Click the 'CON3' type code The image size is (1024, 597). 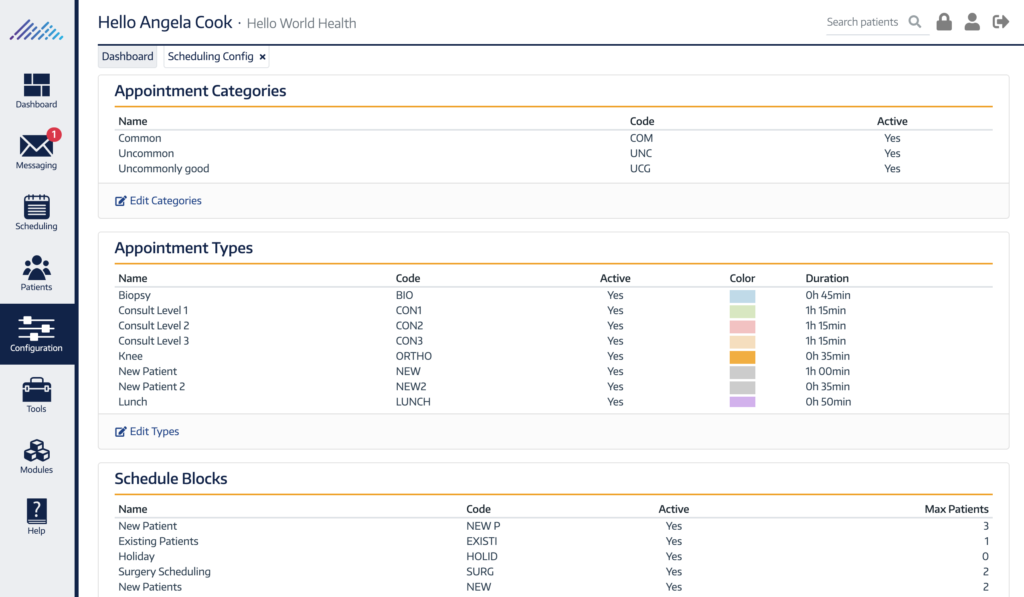coord(409,340)
